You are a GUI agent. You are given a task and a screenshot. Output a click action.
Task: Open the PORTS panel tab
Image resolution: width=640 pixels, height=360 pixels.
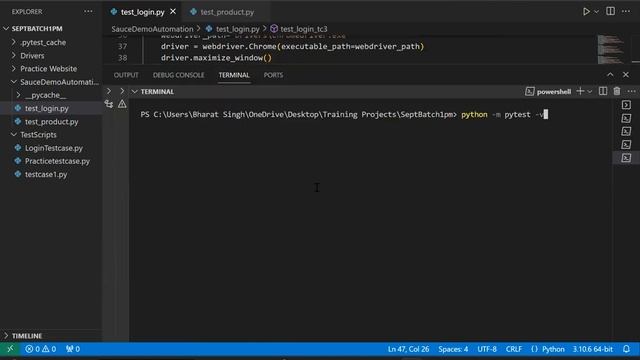273,75
